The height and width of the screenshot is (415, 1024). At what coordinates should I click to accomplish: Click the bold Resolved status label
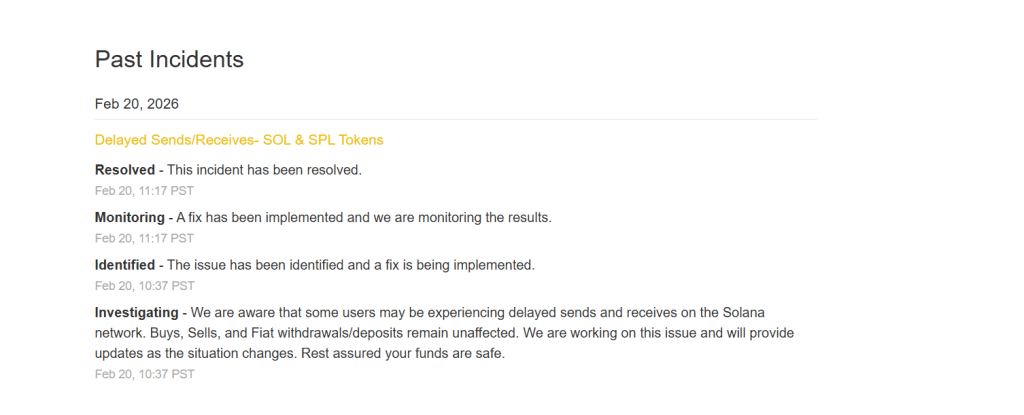125,170
